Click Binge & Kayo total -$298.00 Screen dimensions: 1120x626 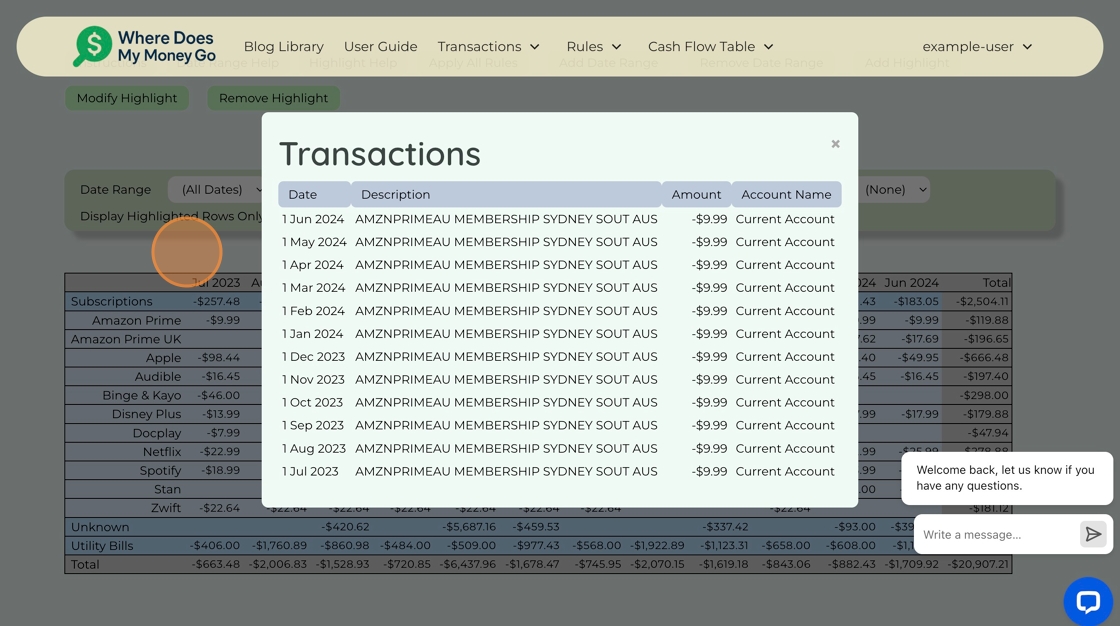pyautogui.click(x=985, y=395)
